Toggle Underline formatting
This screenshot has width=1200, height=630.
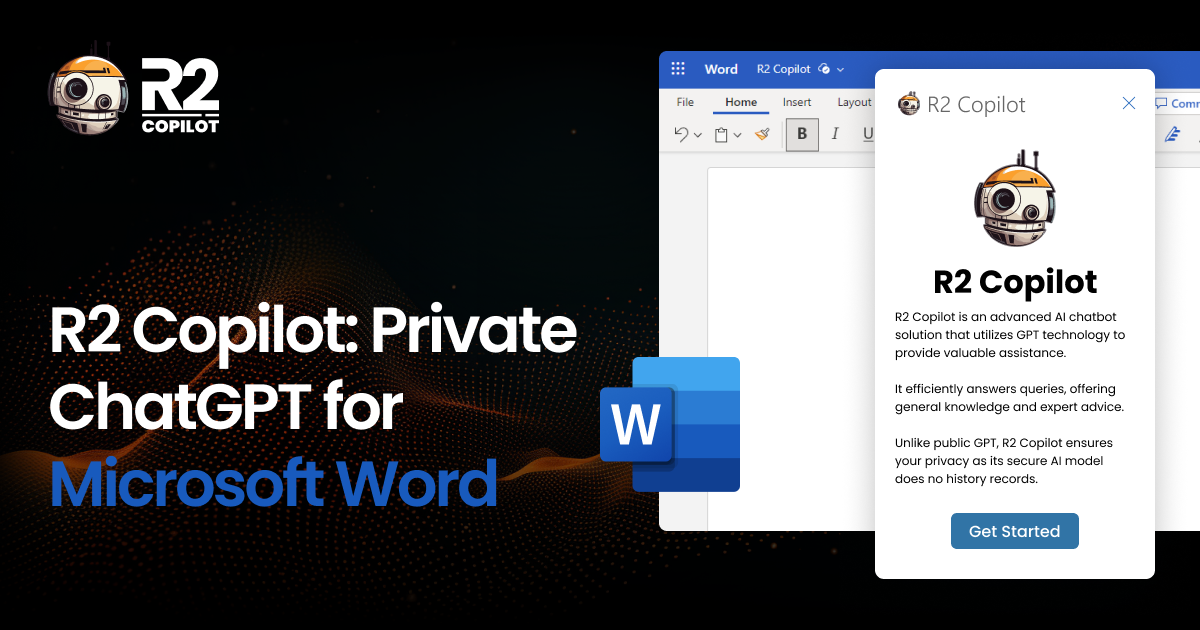867,133
